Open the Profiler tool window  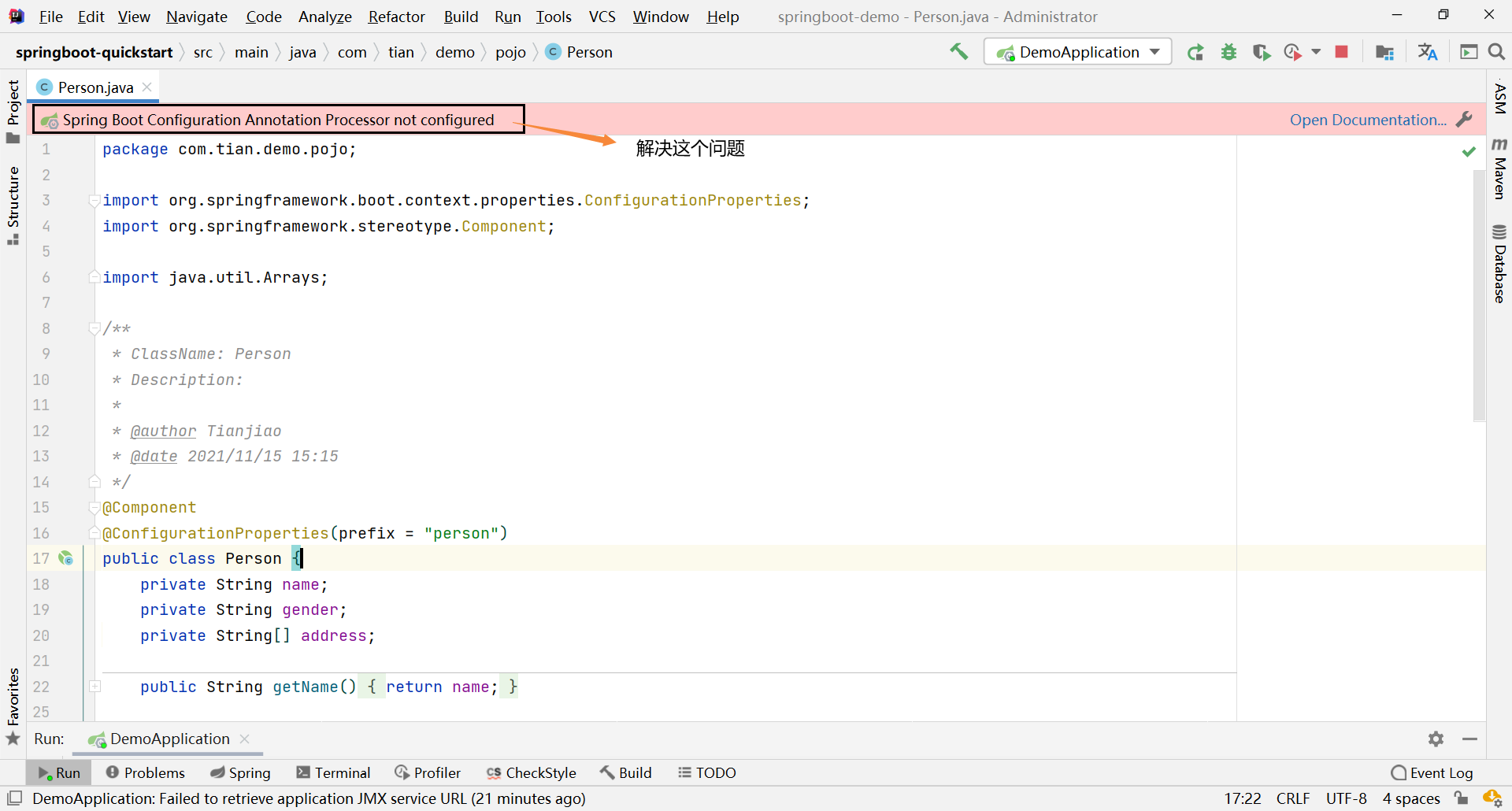[428, 772]
